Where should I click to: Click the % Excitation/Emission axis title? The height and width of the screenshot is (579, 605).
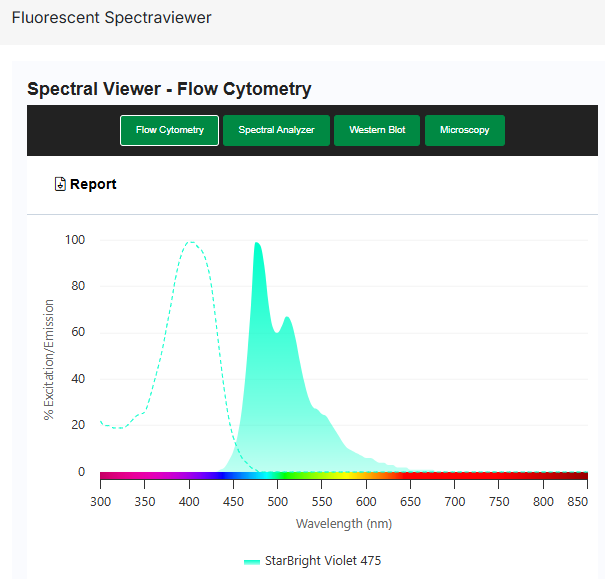(x=48, y=356)
